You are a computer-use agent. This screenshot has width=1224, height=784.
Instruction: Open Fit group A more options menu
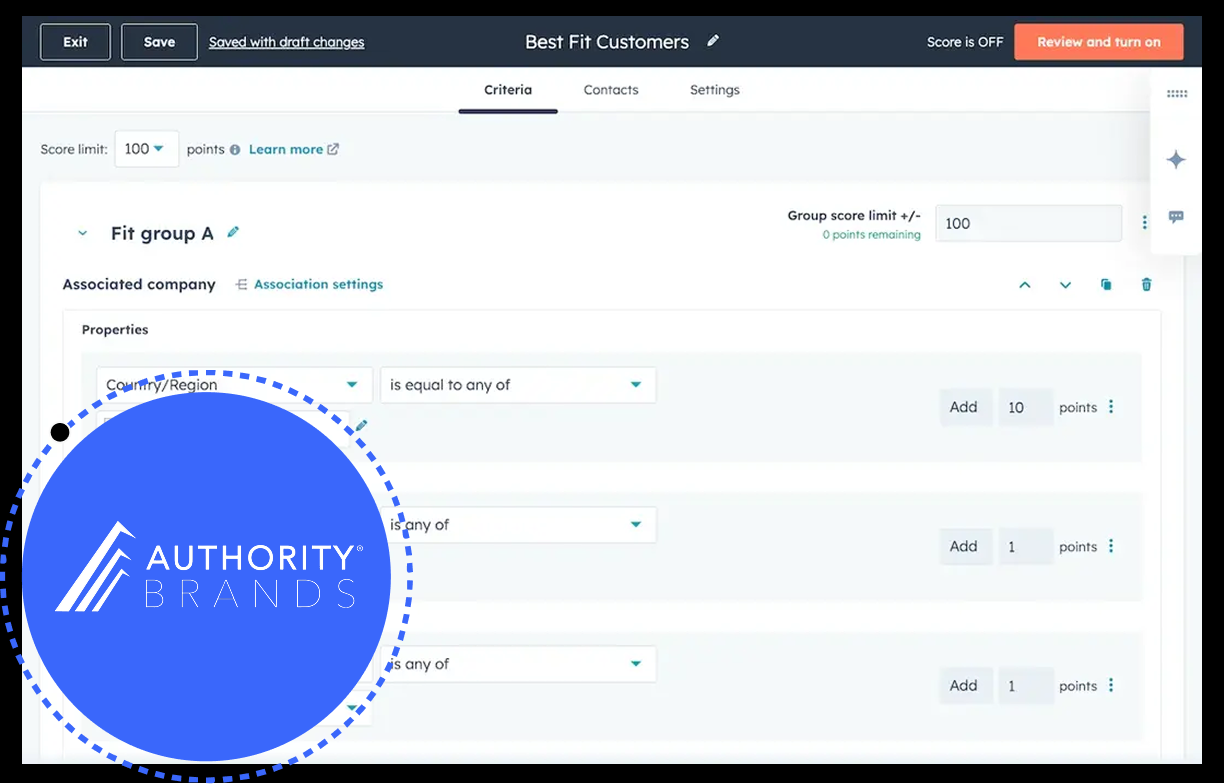1145,223
